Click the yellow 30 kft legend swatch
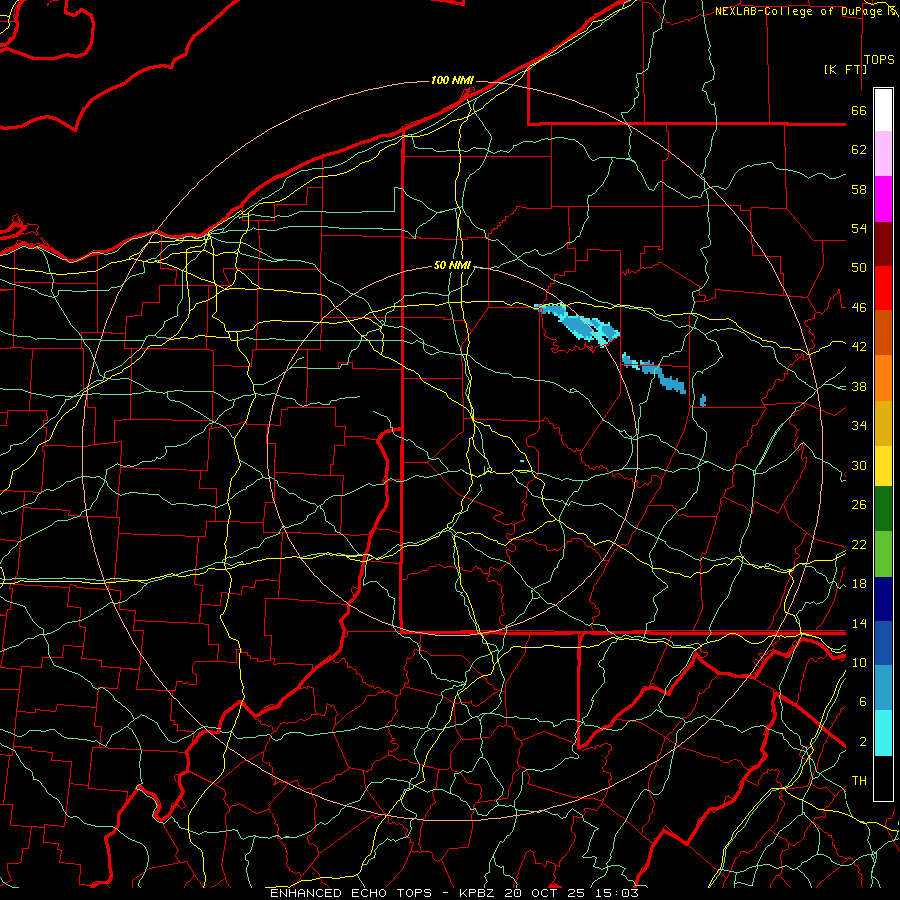This screenshot has height=900, width=900. tap(883, 465)
